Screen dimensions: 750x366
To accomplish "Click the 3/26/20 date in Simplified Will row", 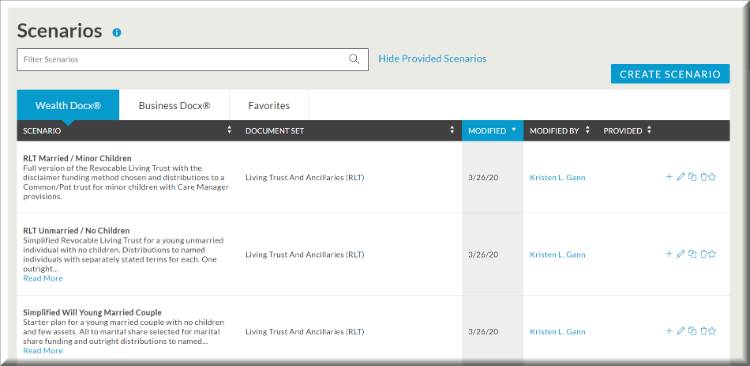I will (484, 332).
